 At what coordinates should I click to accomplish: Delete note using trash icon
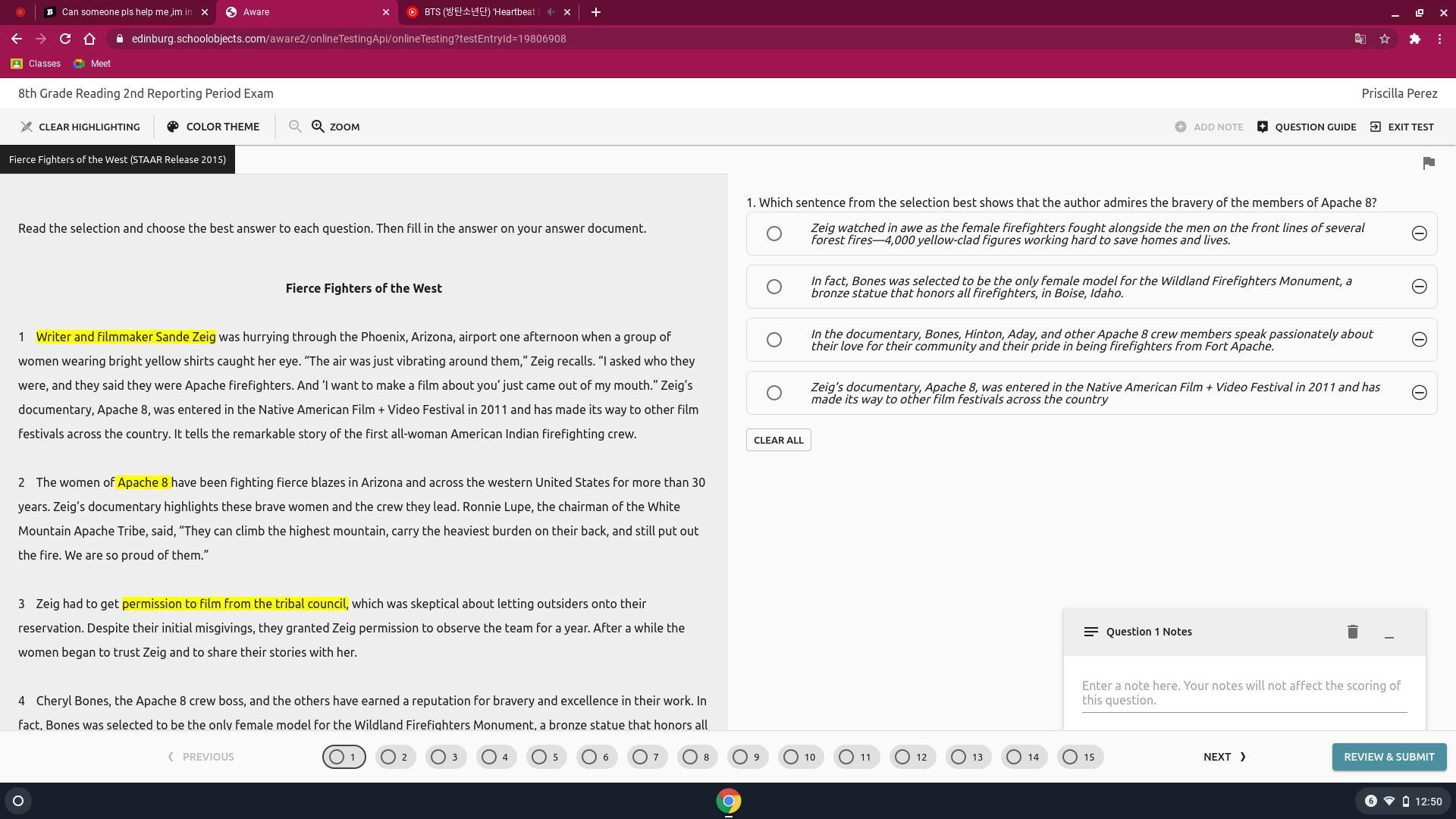tap(1352, 632)
